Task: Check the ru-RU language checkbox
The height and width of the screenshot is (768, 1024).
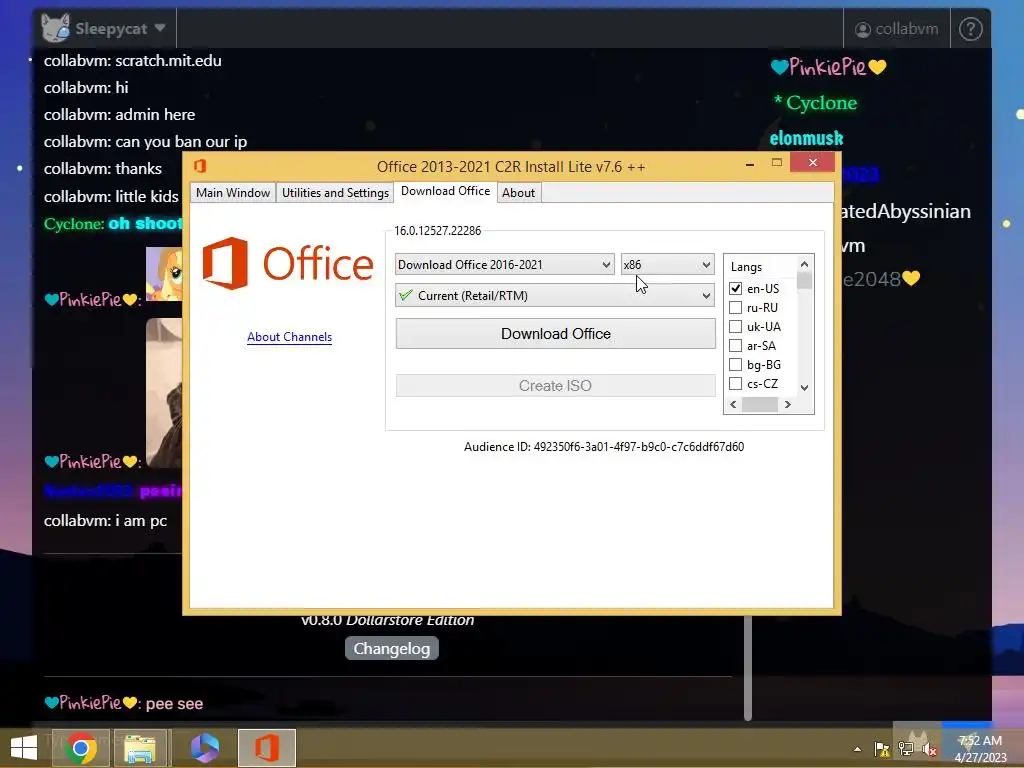Action: click(x=735, y=307)
